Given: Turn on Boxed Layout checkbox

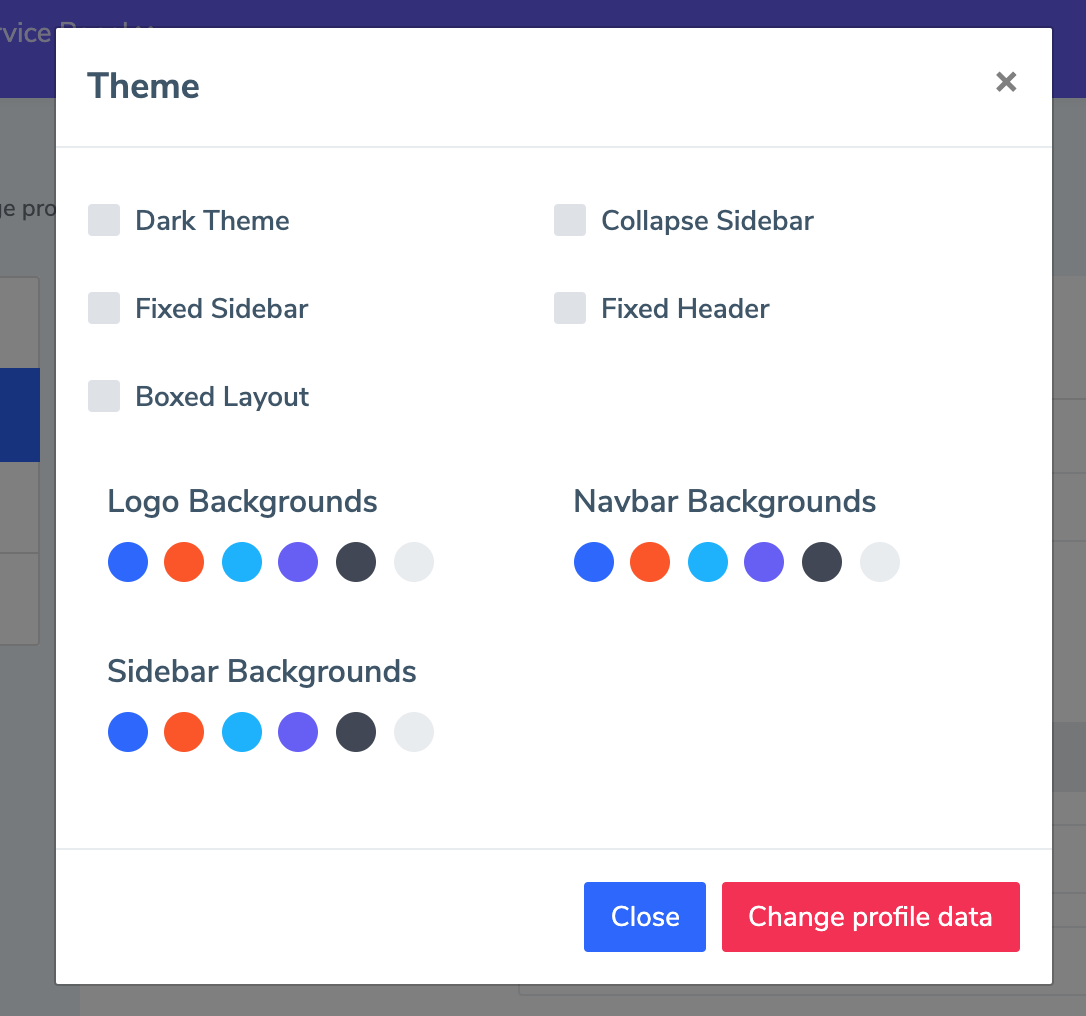Looking at the screenshot, I should click(x=104, y=396).
